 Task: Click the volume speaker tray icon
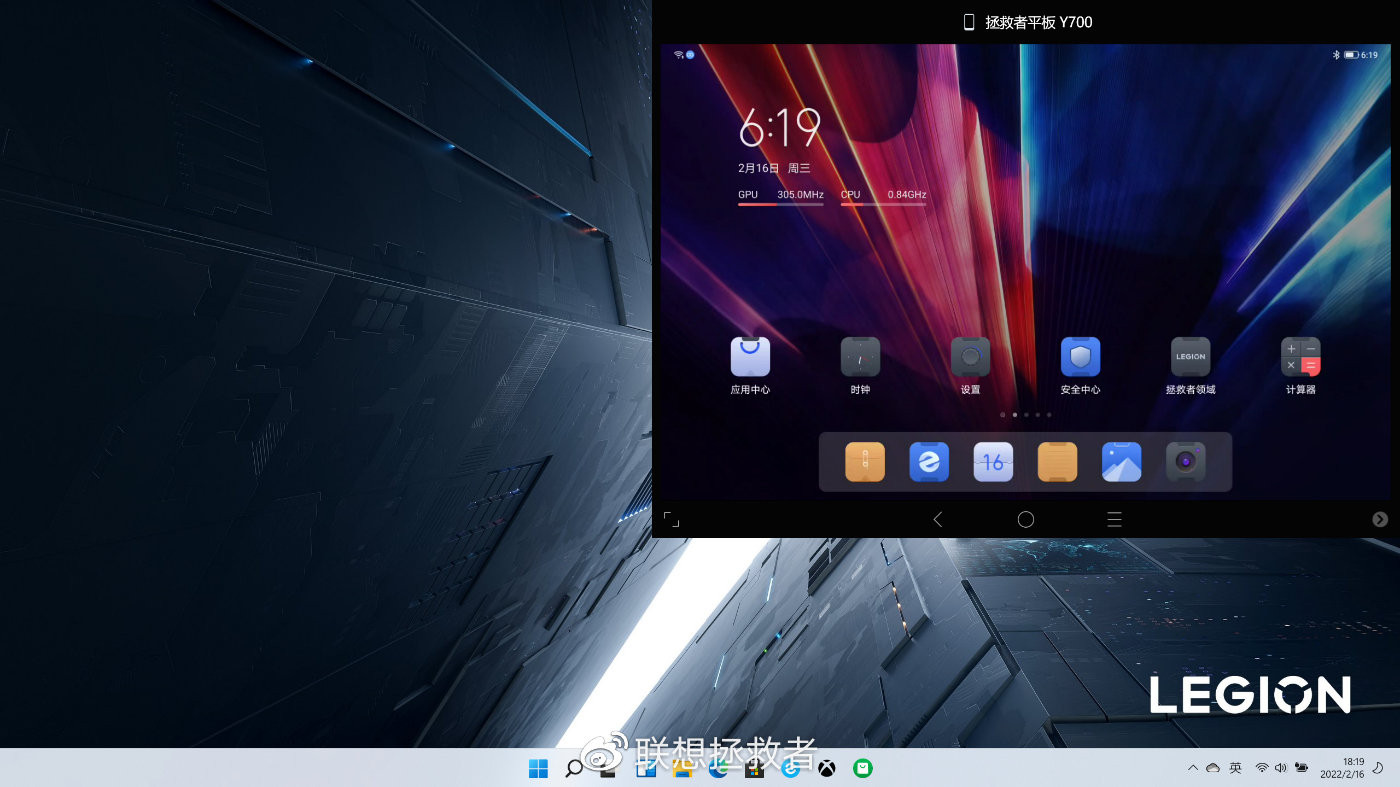pyautogui.click(x=1281, y=768)
